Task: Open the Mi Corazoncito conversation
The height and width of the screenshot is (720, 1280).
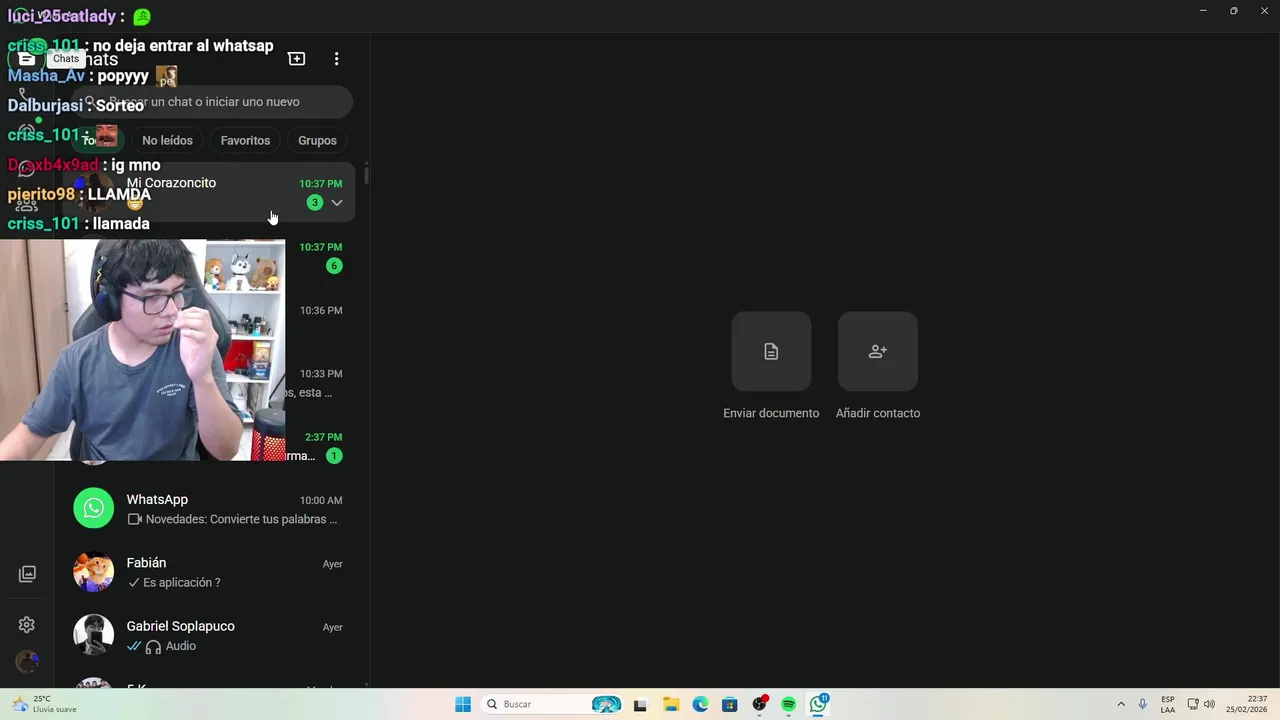Action: tap(208, 193)
